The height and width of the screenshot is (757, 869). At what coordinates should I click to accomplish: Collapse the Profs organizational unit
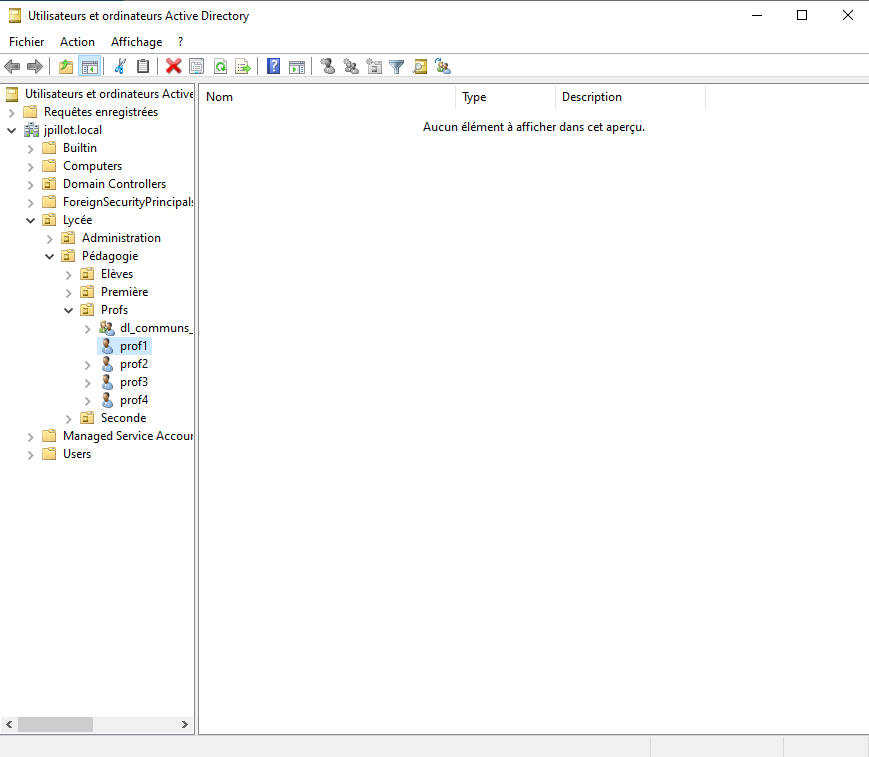point(69,310)
